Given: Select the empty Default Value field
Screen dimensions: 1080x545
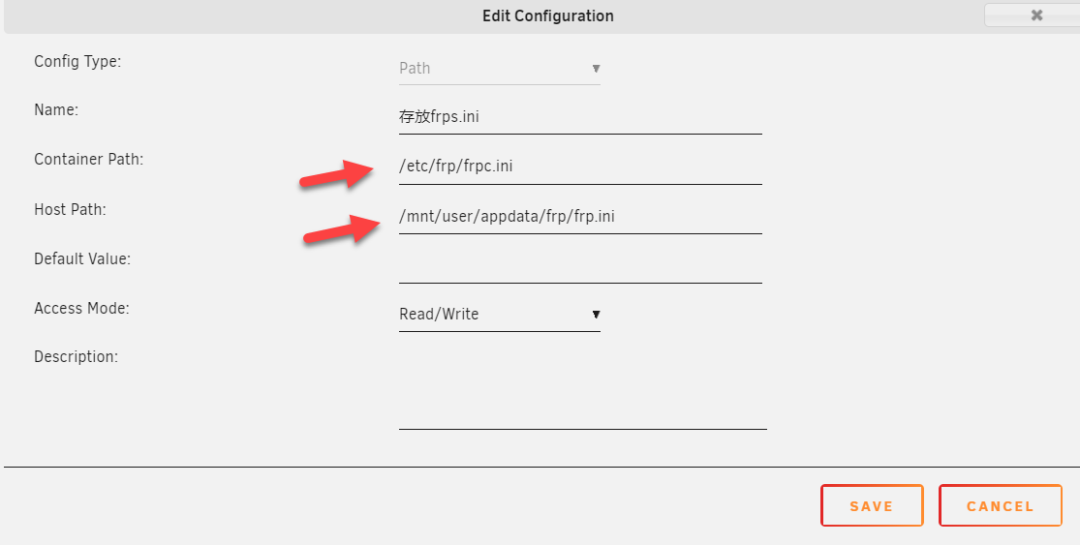Looking at the screenshot, I should (x=580, y=267).
